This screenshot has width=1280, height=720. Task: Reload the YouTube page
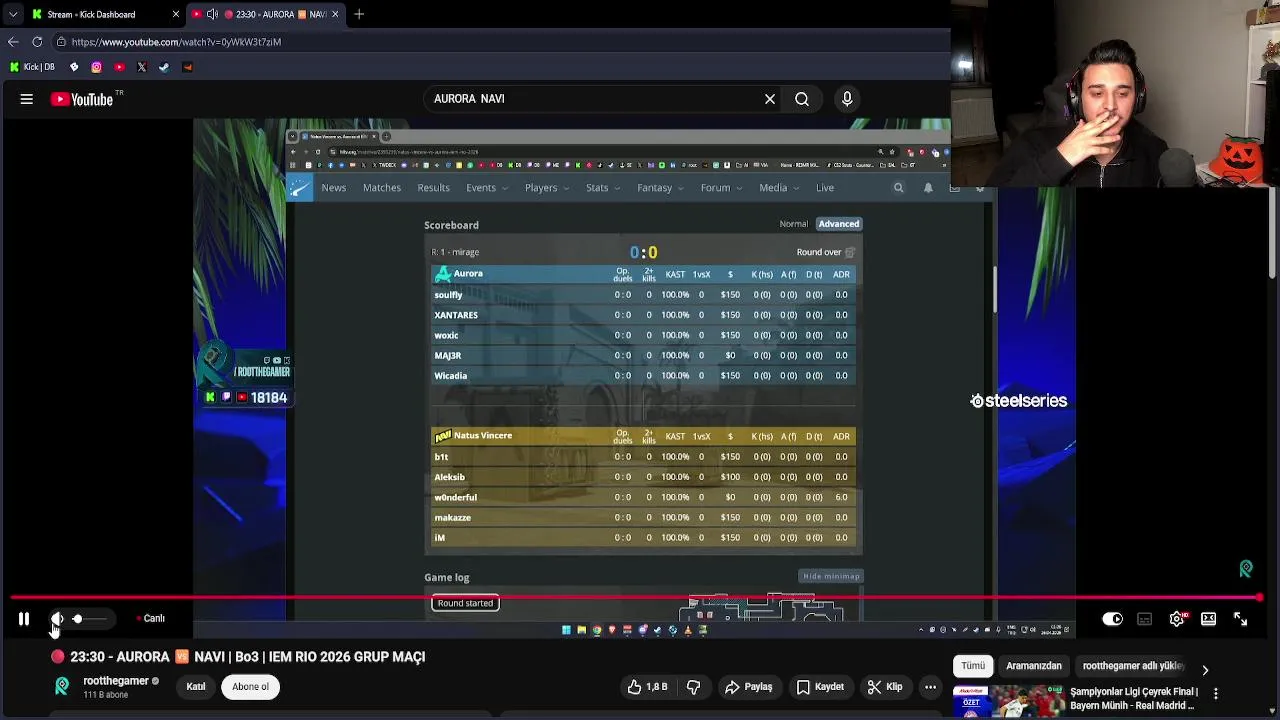coord(37,42)
